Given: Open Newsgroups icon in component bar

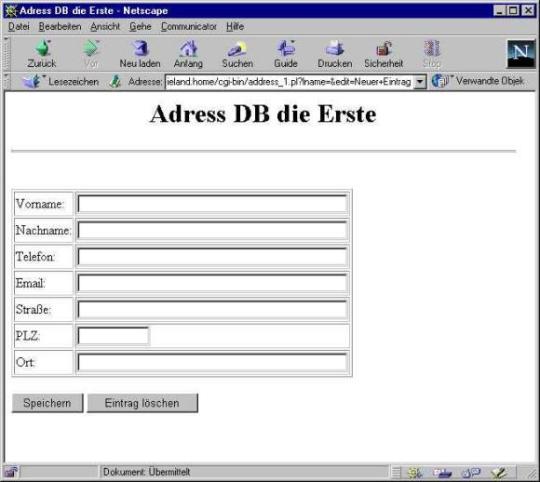Looking at the screenshot, I should (x=470, y=472).
